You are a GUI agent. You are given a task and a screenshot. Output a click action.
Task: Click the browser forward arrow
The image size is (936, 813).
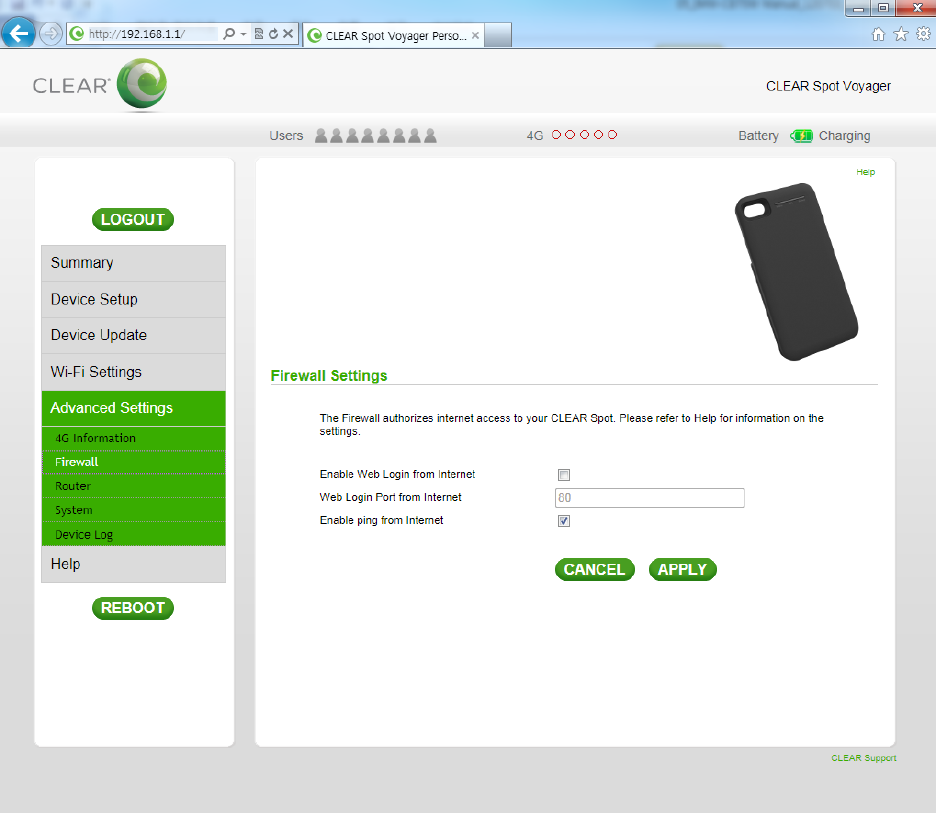tap(51, 33)
